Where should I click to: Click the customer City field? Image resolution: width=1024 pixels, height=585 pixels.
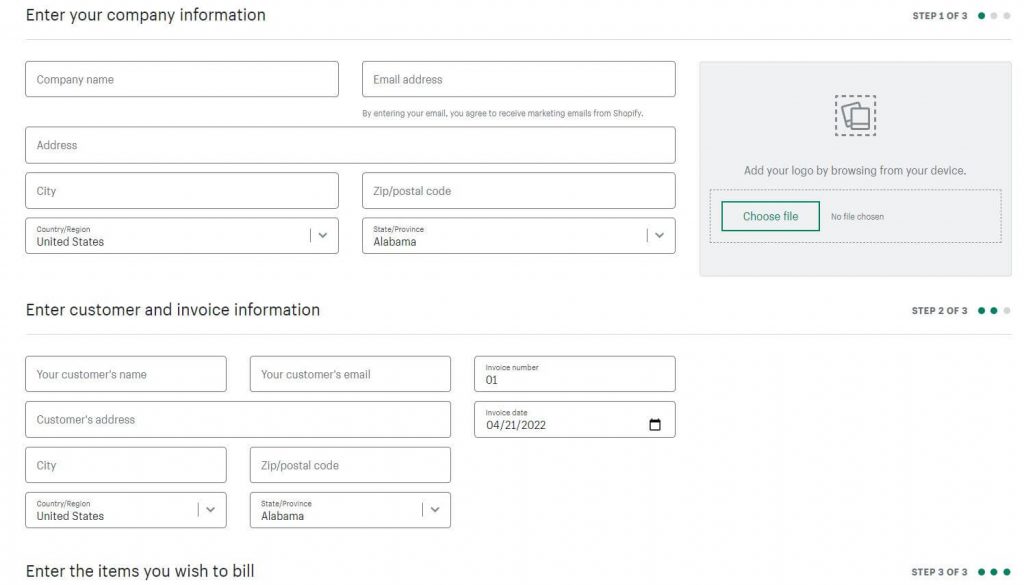[x=125, y=466]
